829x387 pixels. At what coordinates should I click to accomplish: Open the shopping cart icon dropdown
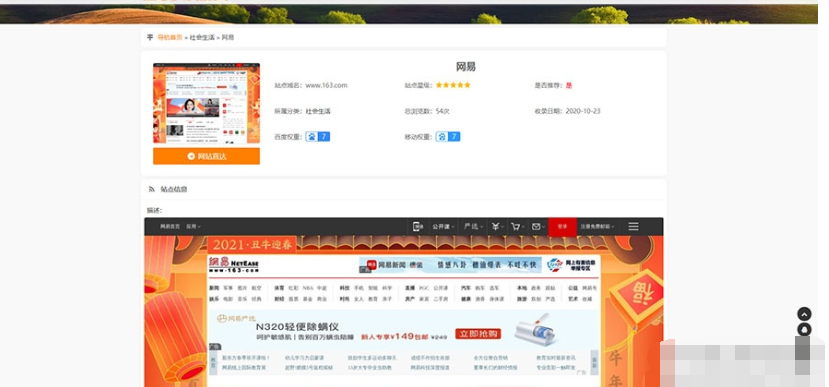[517, 226]
